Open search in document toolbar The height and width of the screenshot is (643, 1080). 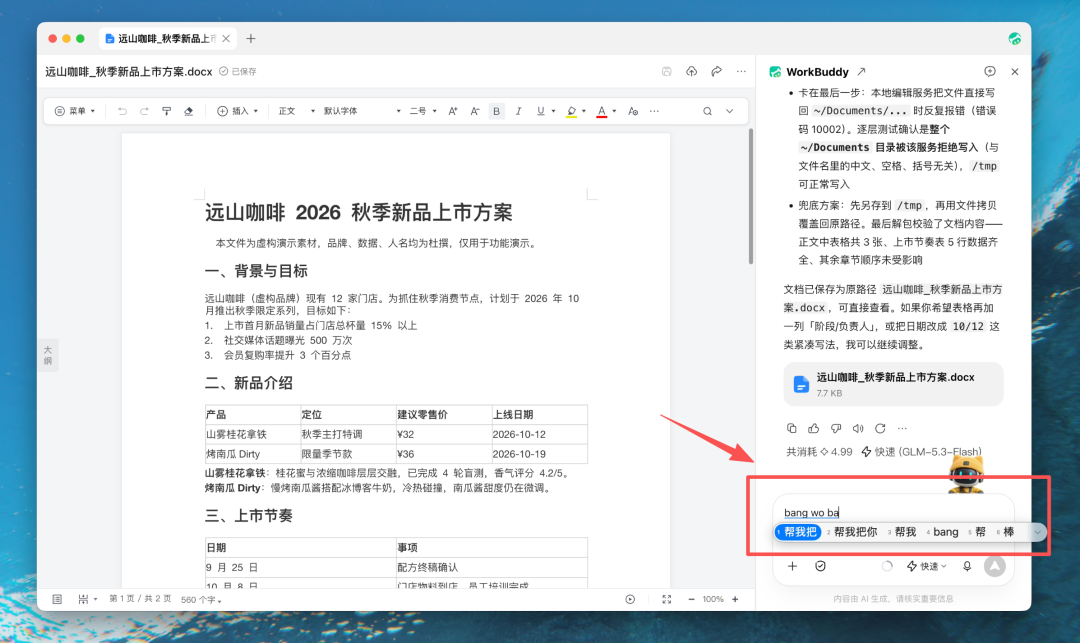[707, 111]
